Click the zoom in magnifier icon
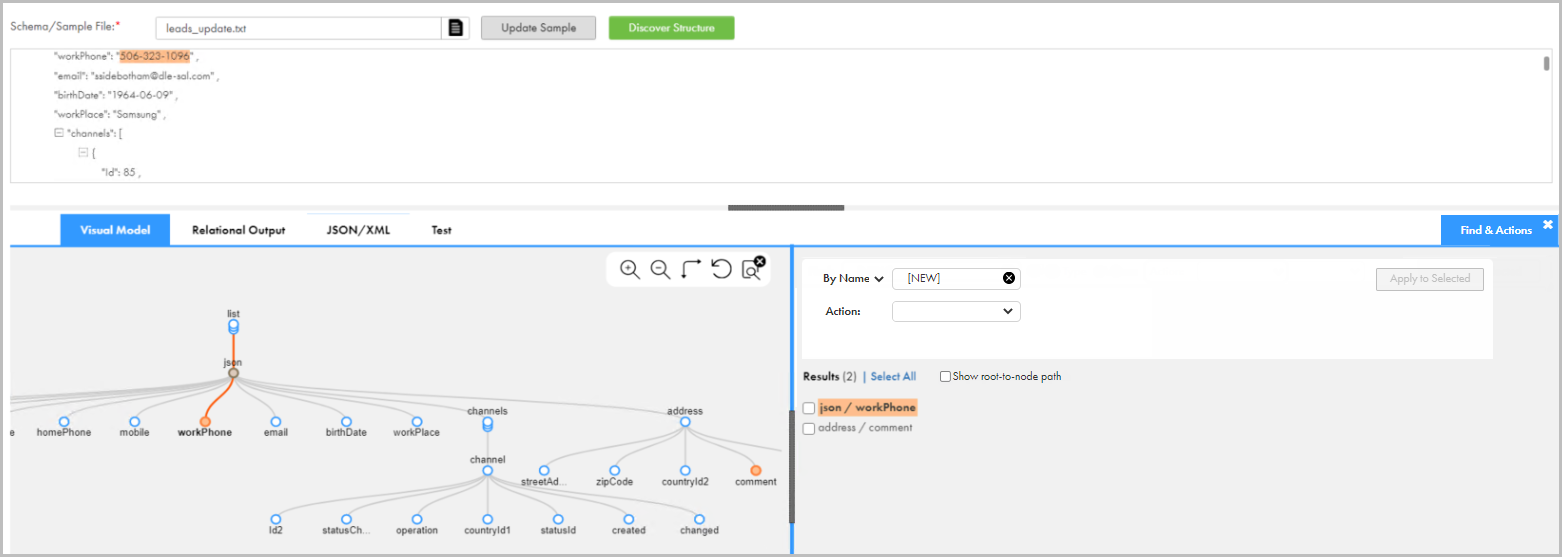Screen dimensions: 1562x557 click(x=630, y=269)
